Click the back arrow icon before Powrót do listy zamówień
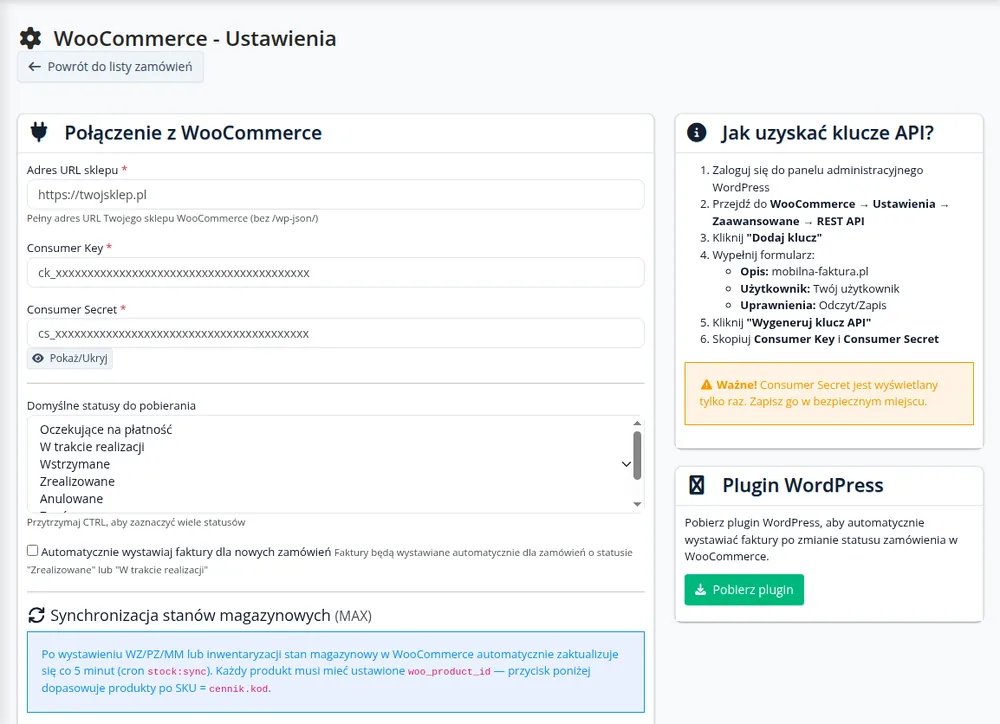The height and width of the screenshot is (724, 1000). pyautogui.click(x=34, y=66)
